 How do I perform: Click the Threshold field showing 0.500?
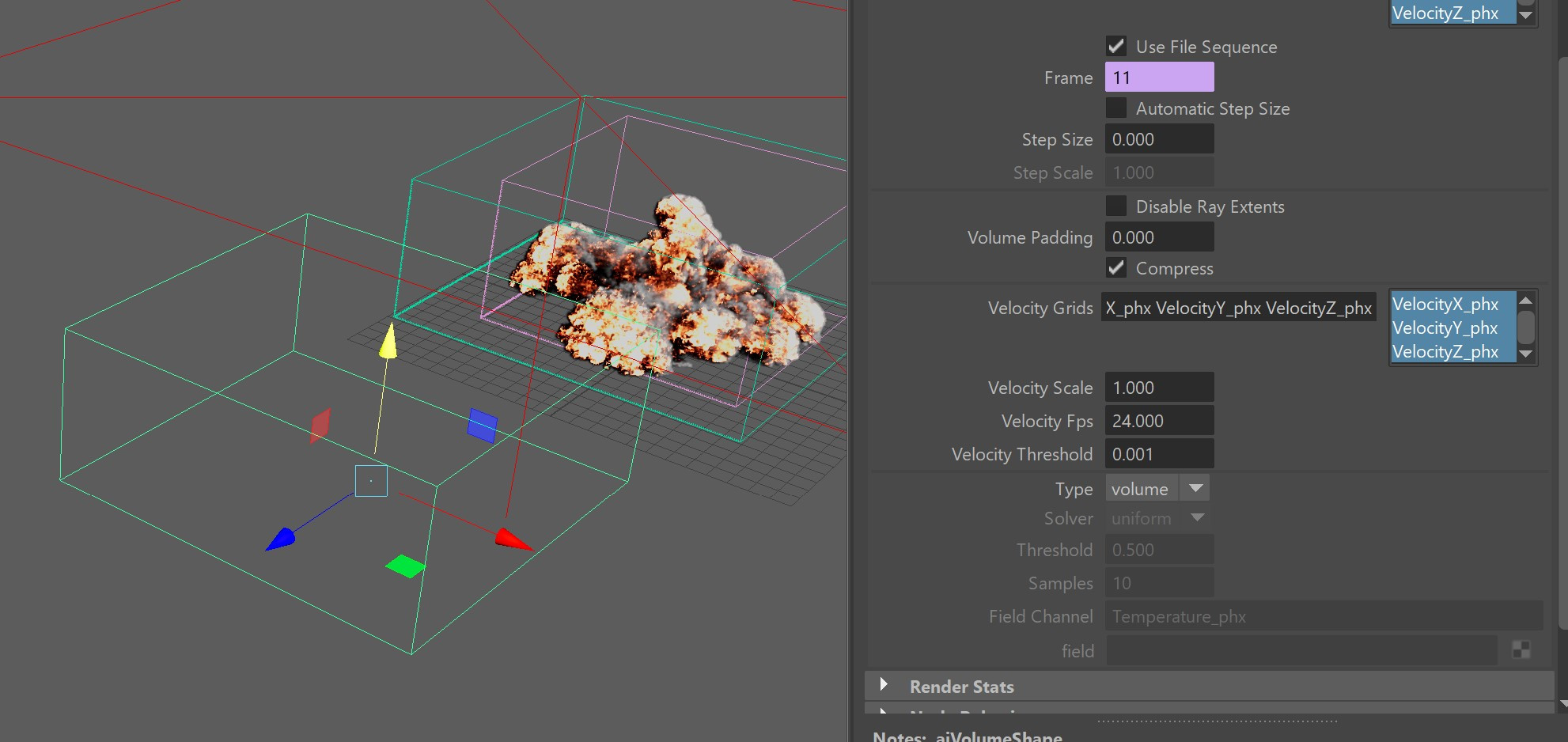tap(1159, 550)
